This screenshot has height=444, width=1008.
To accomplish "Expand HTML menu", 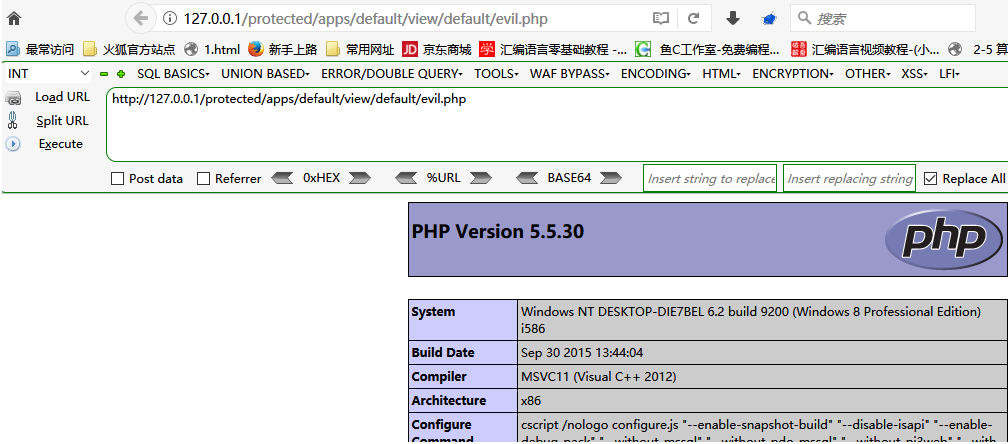I will pyautogui.click(x=721, y=74).
